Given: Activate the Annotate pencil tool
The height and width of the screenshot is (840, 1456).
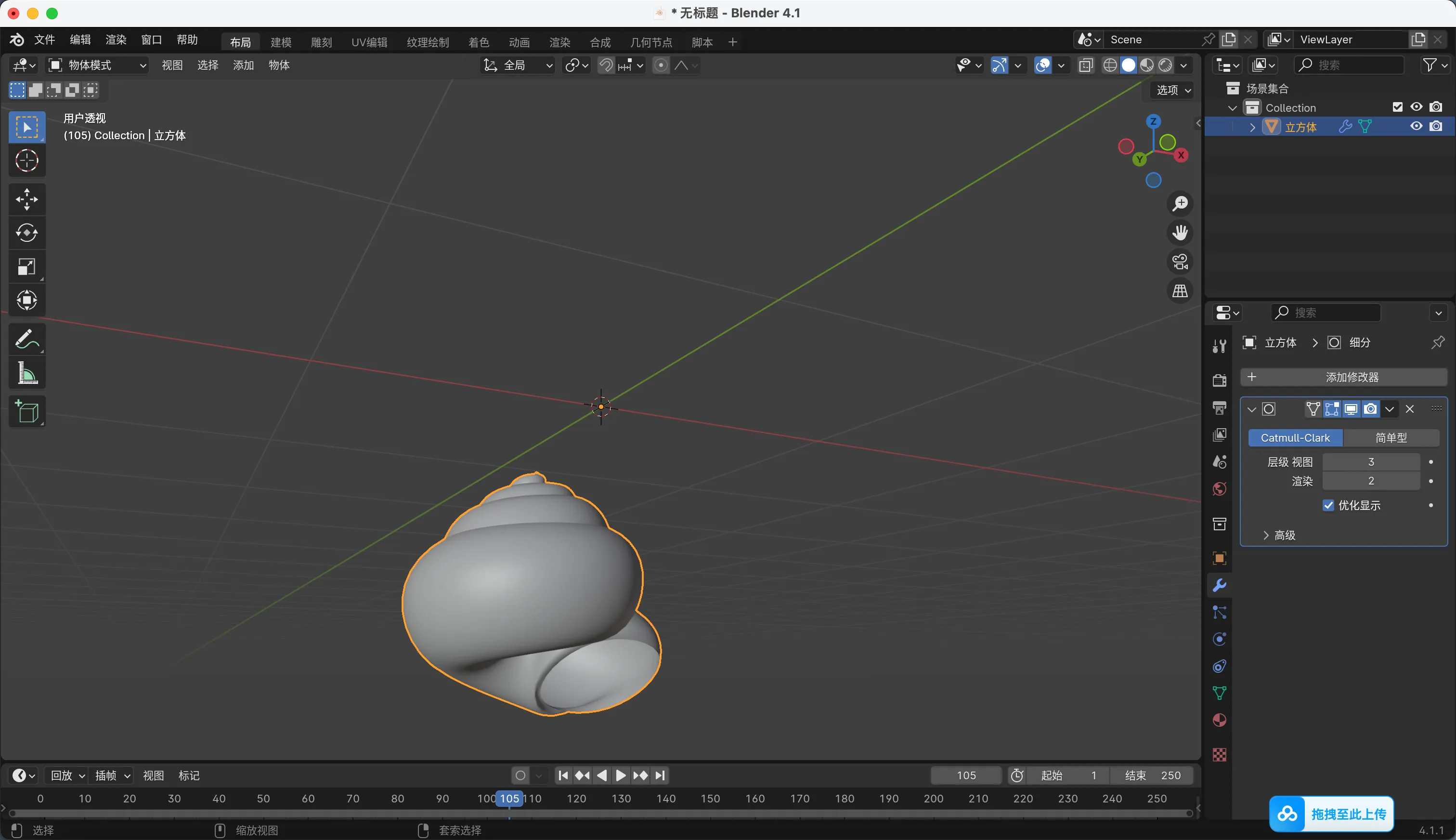Looking at the screenshot, I should click(x=26, y=339).
